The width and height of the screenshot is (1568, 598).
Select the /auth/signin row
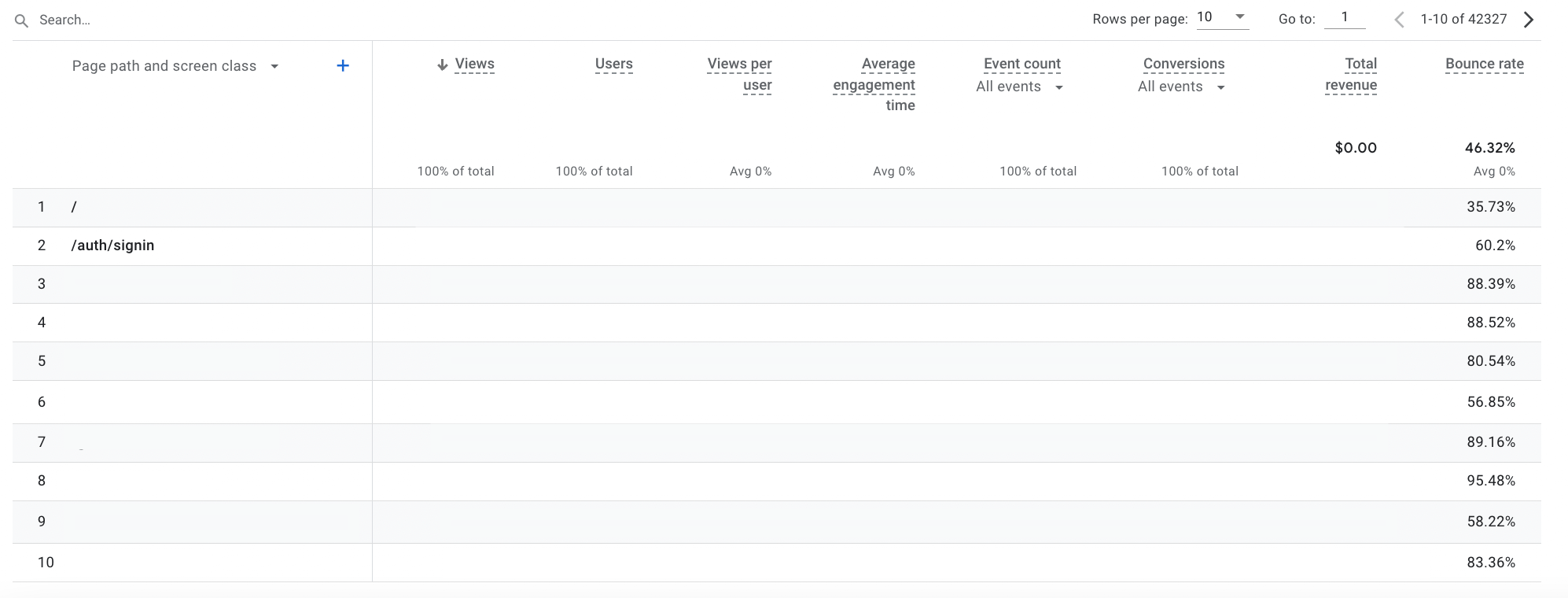tap(112, 245)
